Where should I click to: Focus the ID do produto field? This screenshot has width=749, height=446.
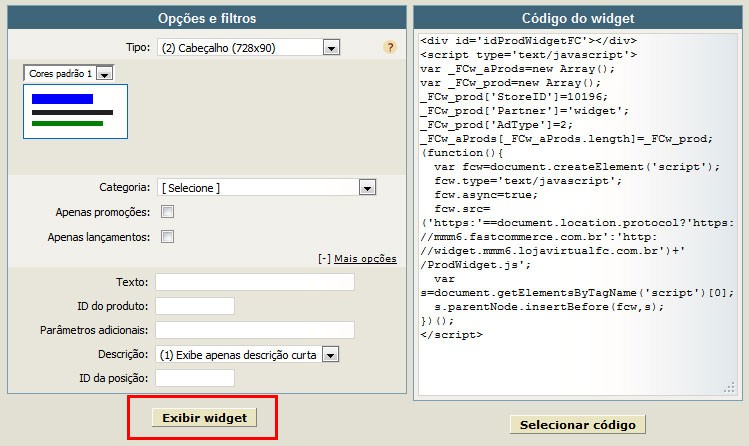pos(195,306)
